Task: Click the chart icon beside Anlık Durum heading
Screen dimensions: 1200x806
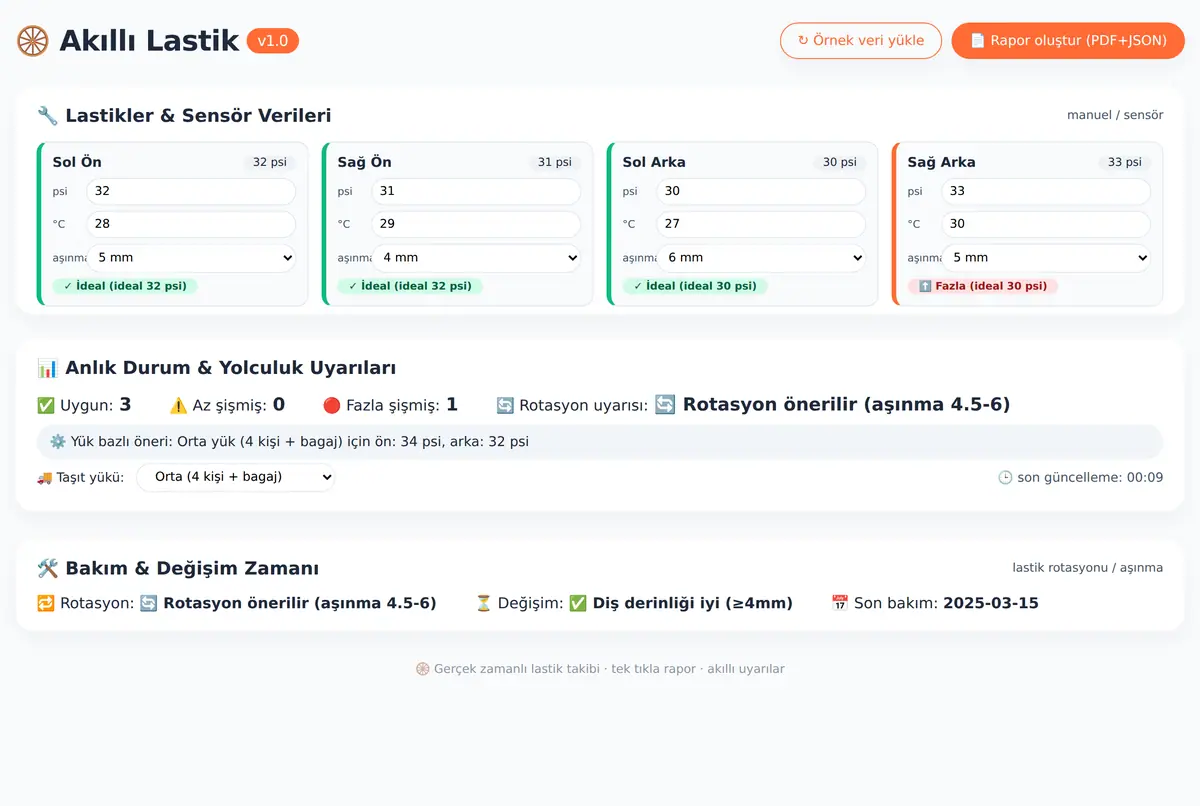Action: (47, 368)
